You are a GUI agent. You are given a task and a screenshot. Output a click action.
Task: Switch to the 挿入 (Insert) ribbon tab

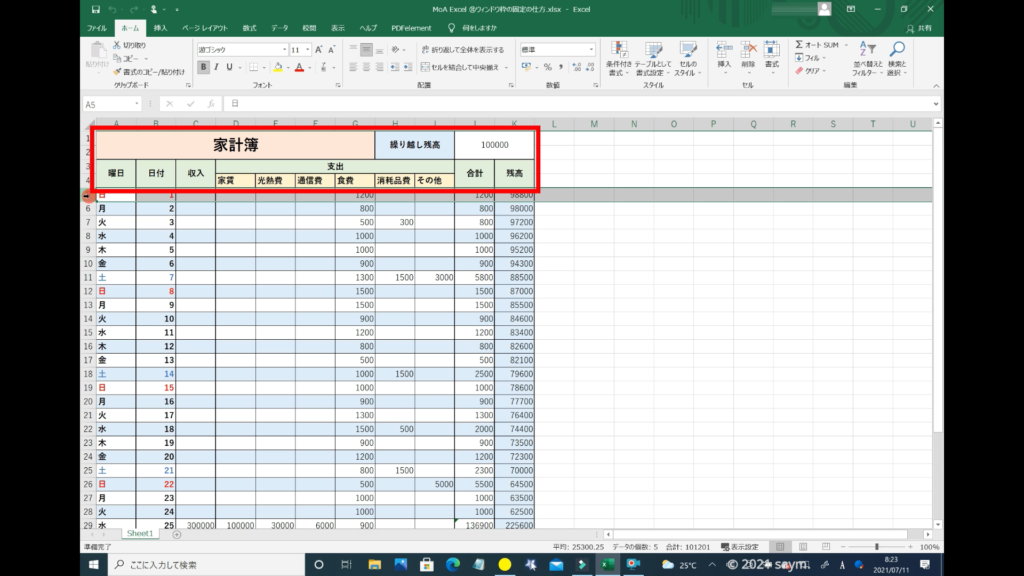160,28
